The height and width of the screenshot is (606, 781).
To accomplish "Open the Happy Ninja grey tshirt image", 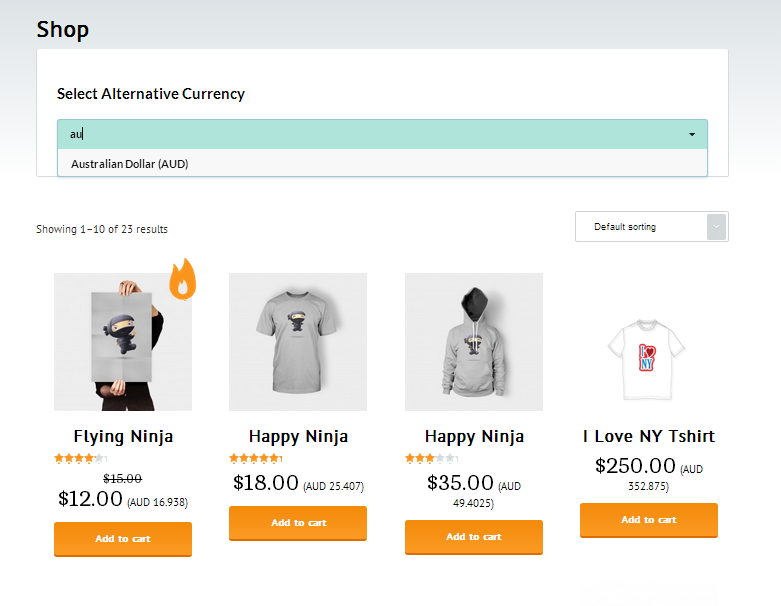I will (x=298, y=342).
